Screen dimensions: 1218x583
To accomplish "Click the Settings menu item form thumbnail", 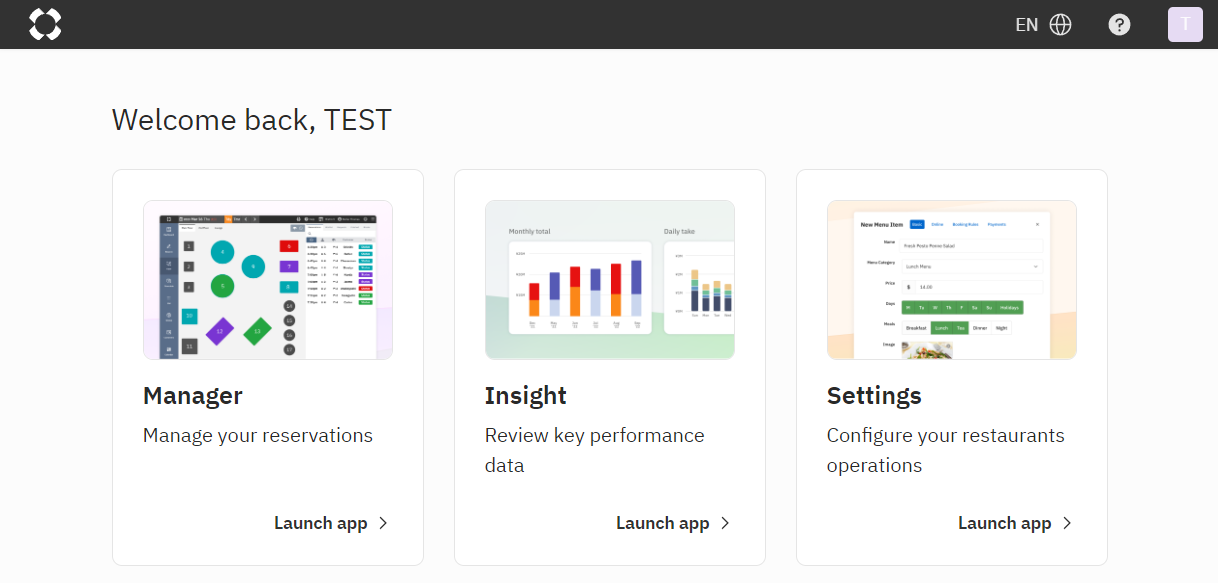I will pos(952,280).
